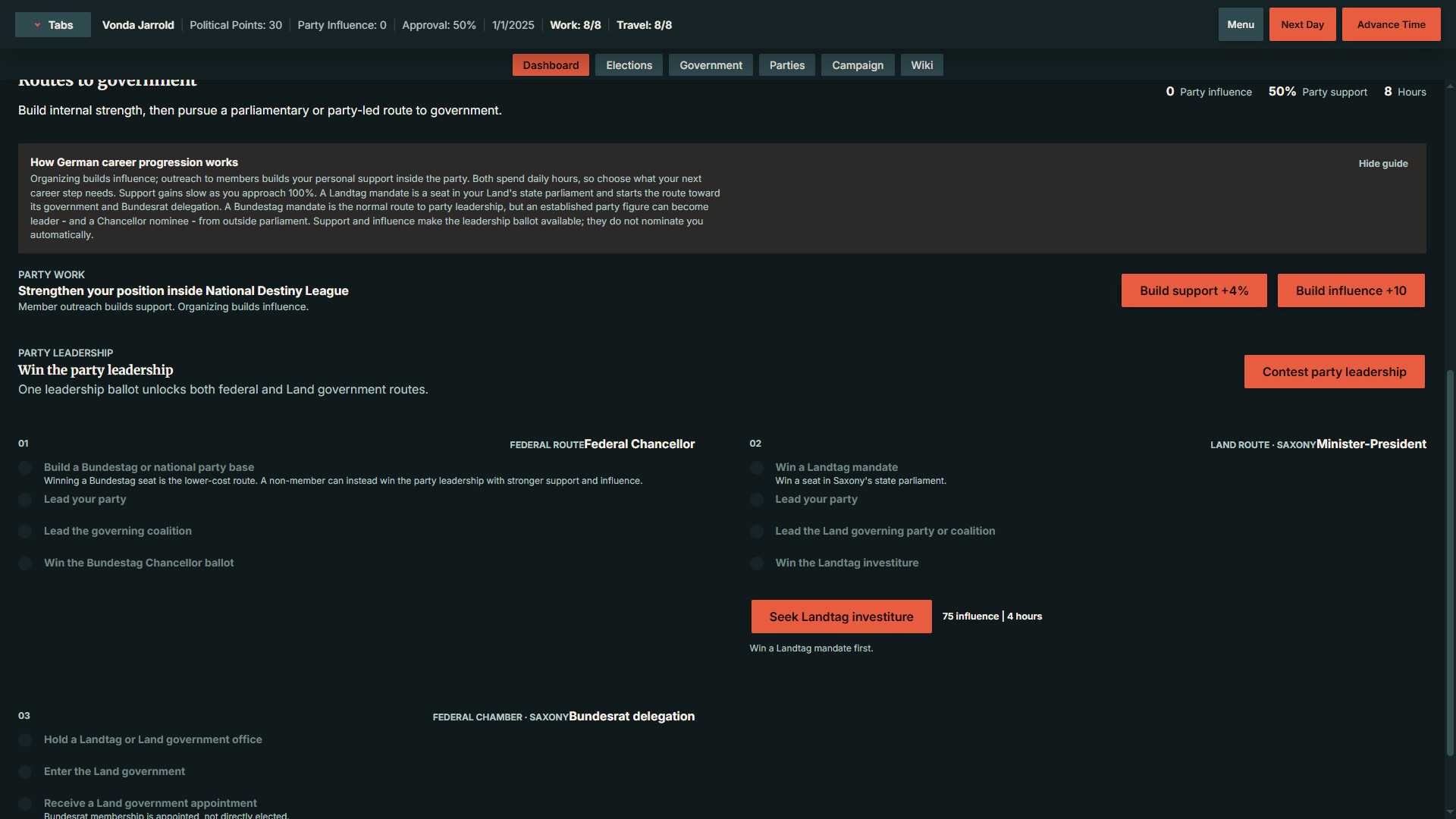Screen dimensions: 1456x819
Task: Select 'Win the Landtag investiture' step circle
Action: click(756, 563)
